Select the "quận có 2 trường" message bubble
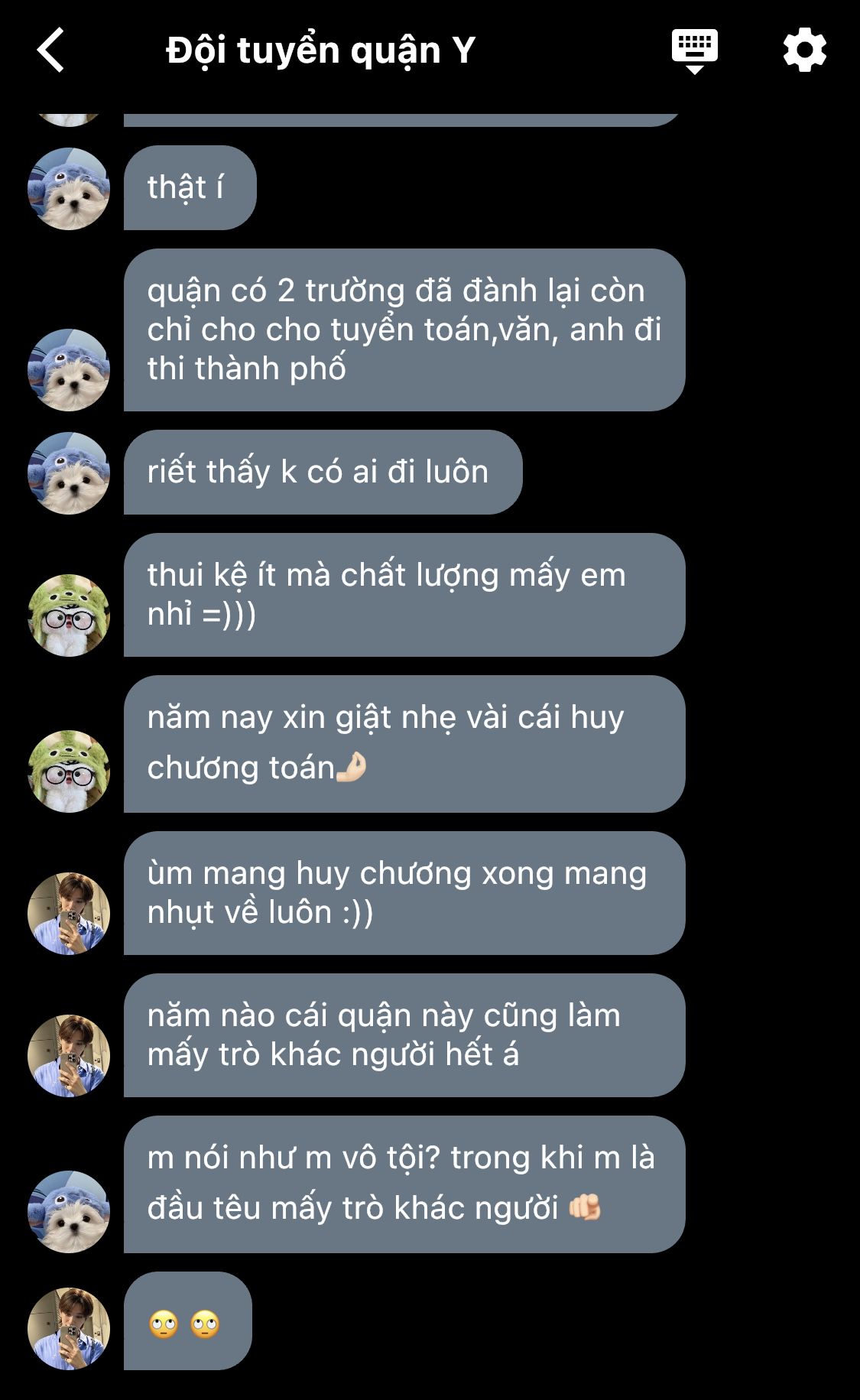860x1400 pixels. (404, 330)
